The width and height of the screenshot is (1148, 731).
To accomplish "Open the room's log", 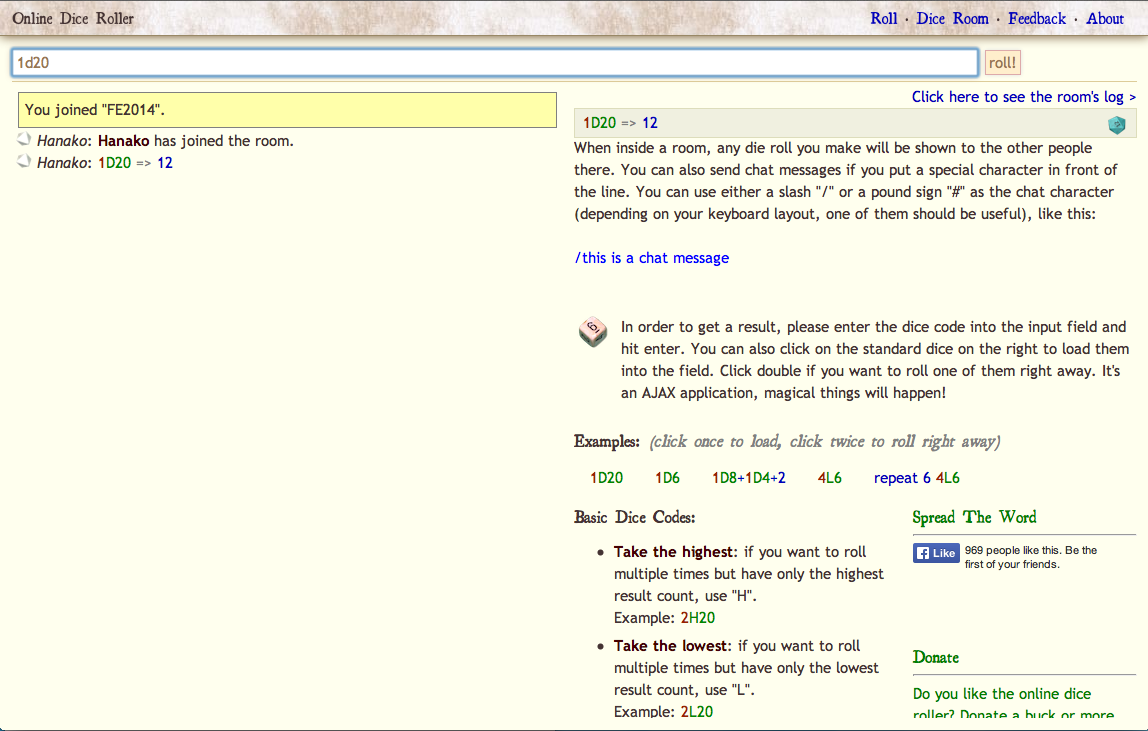I will coord(1022,96).
